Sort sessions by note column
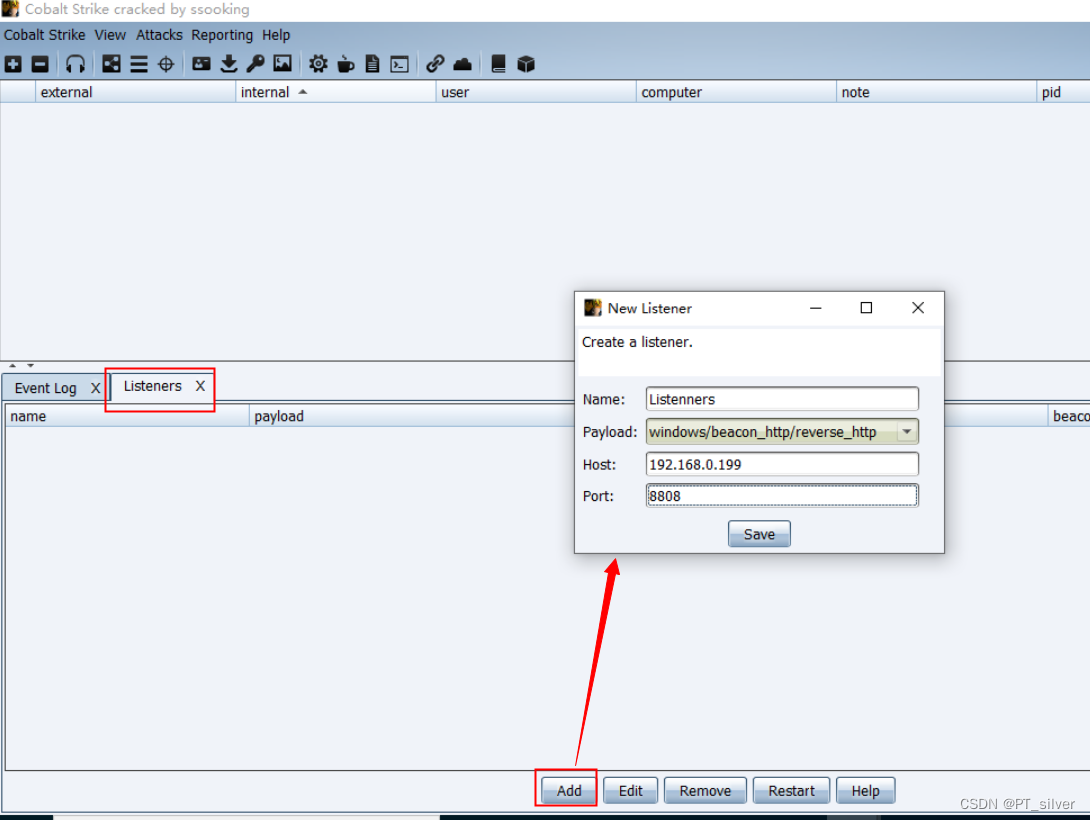The height and width of the screenshot is (820, 1090). pyautogui.click(x=936, y=92)
